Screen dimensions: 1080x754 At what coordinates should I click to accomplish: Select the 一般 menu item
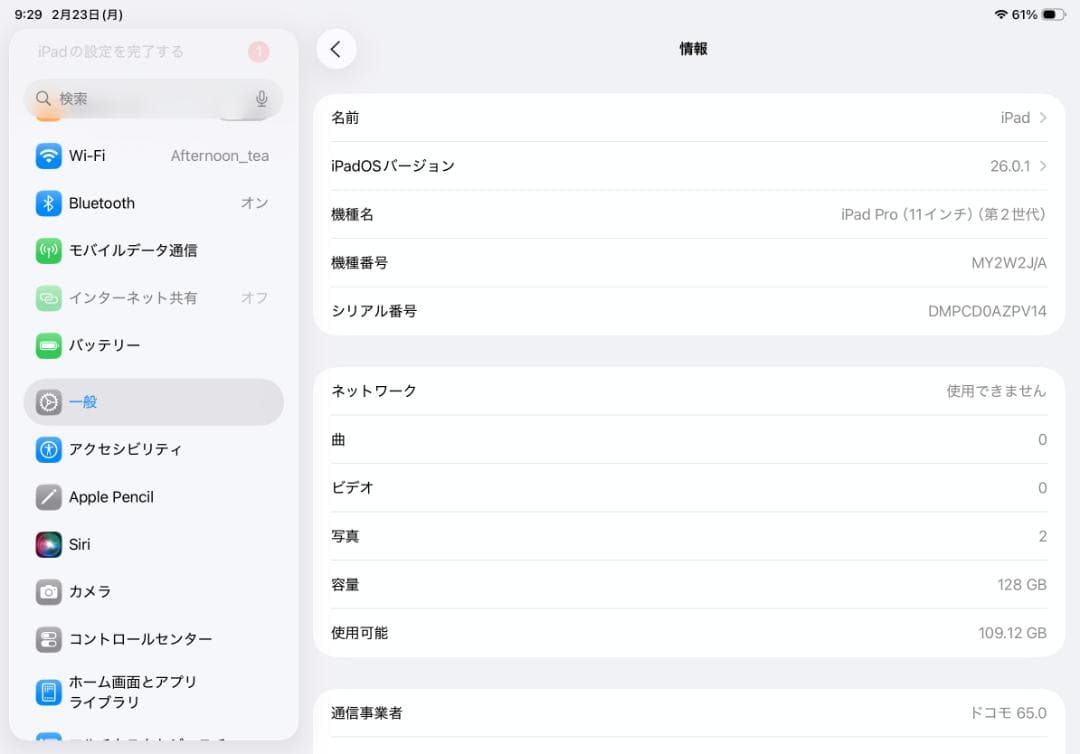tap(154, 402)
